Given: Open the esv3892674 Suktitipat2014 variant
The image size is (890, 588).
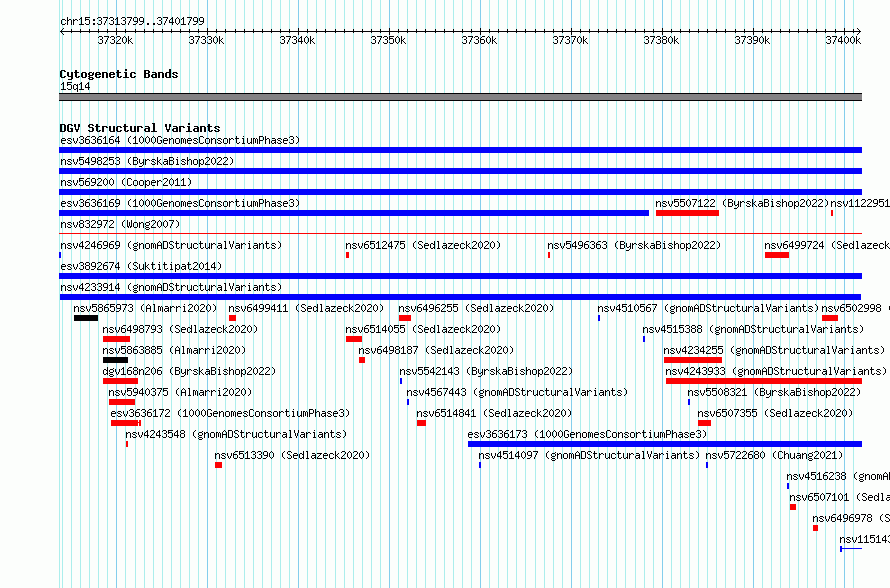Looking at the screenshot, I should [141, 266].
